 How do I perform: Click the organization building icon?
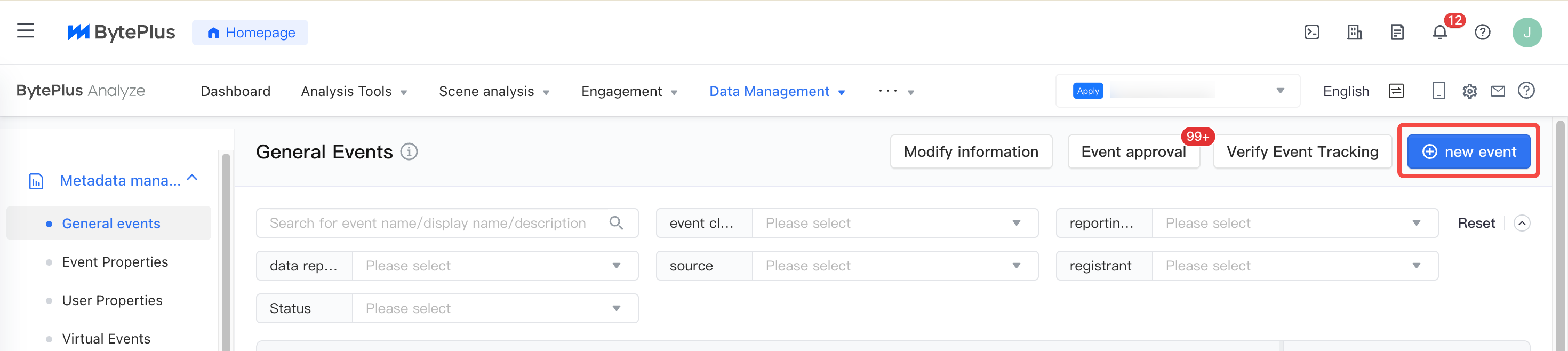(x=1354, y=32)
